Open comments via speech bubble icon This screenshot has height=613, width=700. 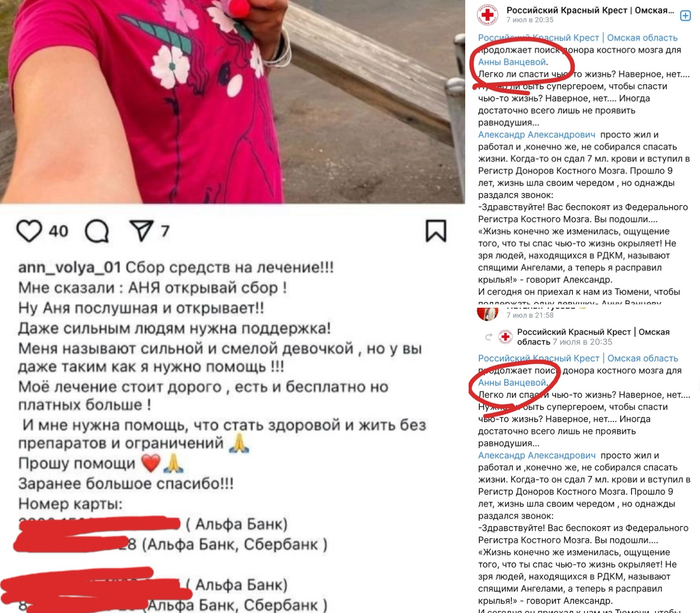97,231
